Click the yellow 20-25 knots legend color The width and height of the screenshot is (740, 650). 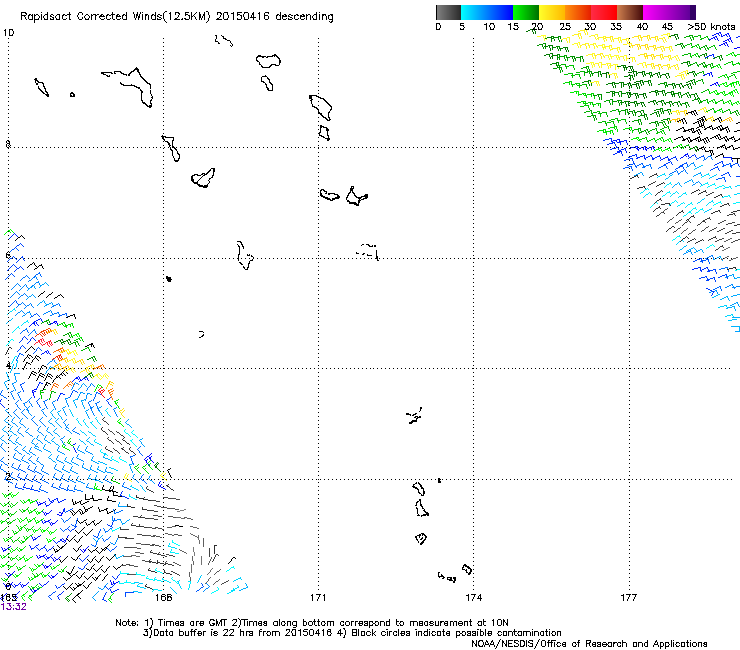tap(552, 12)
